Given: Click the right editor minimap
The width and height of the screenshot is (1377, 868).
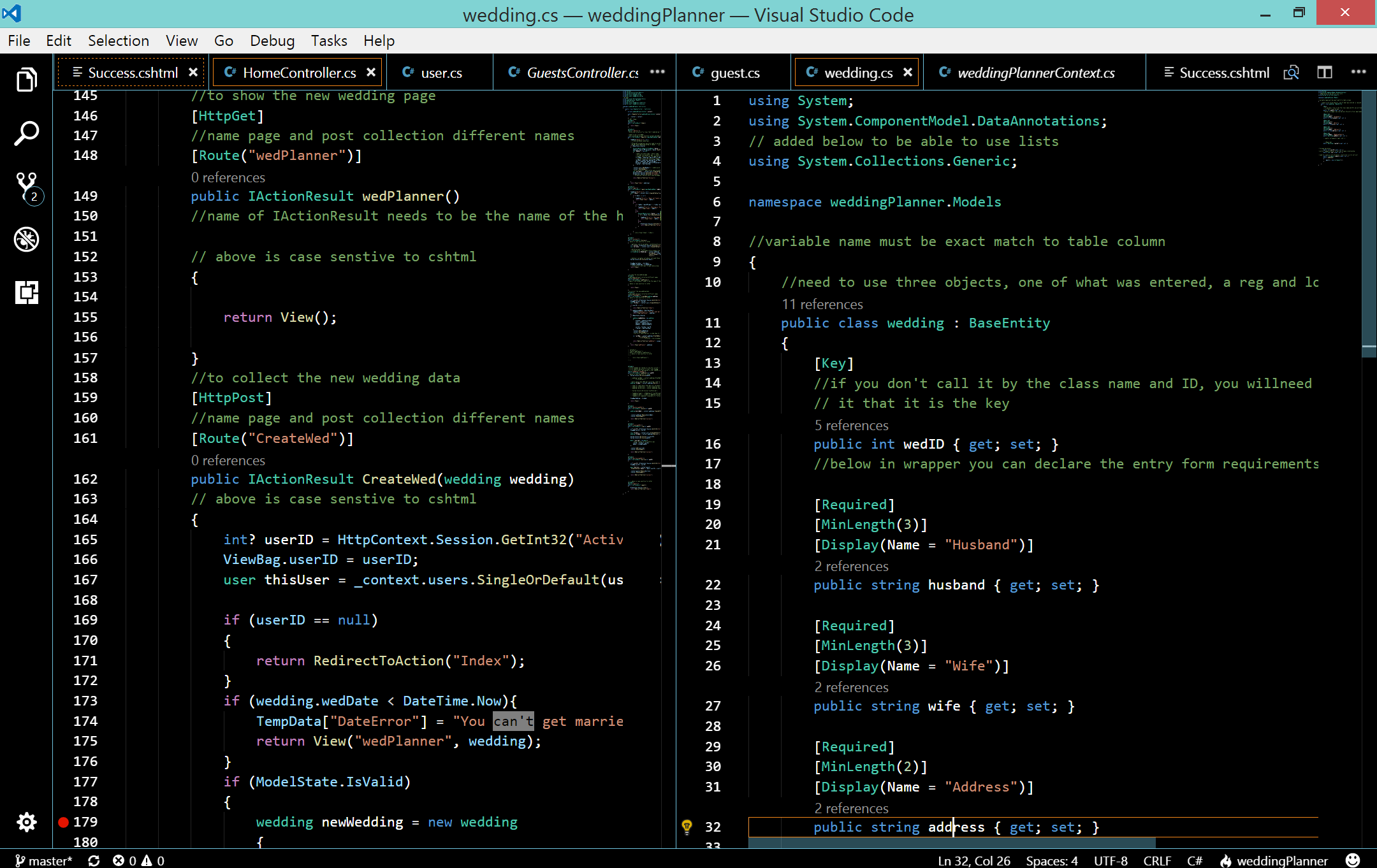Looking at the screenshot, I should coord(1339,127).
